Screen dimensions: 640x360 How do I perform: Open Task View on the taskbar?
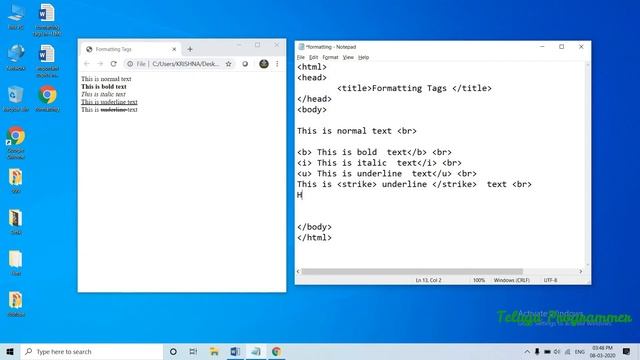click(x=193, y=351)
